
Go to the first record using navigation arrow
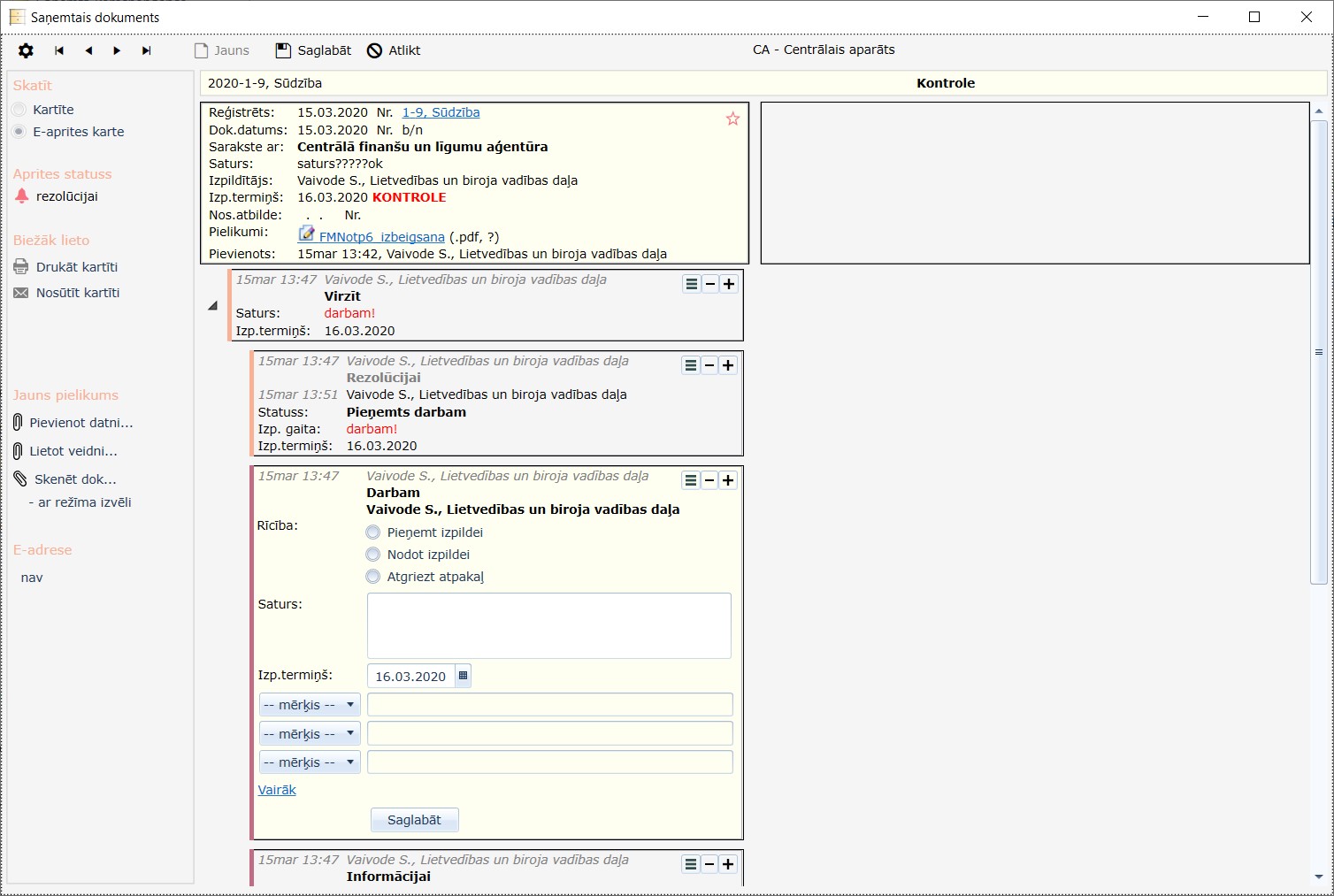(x=59, y=50)
